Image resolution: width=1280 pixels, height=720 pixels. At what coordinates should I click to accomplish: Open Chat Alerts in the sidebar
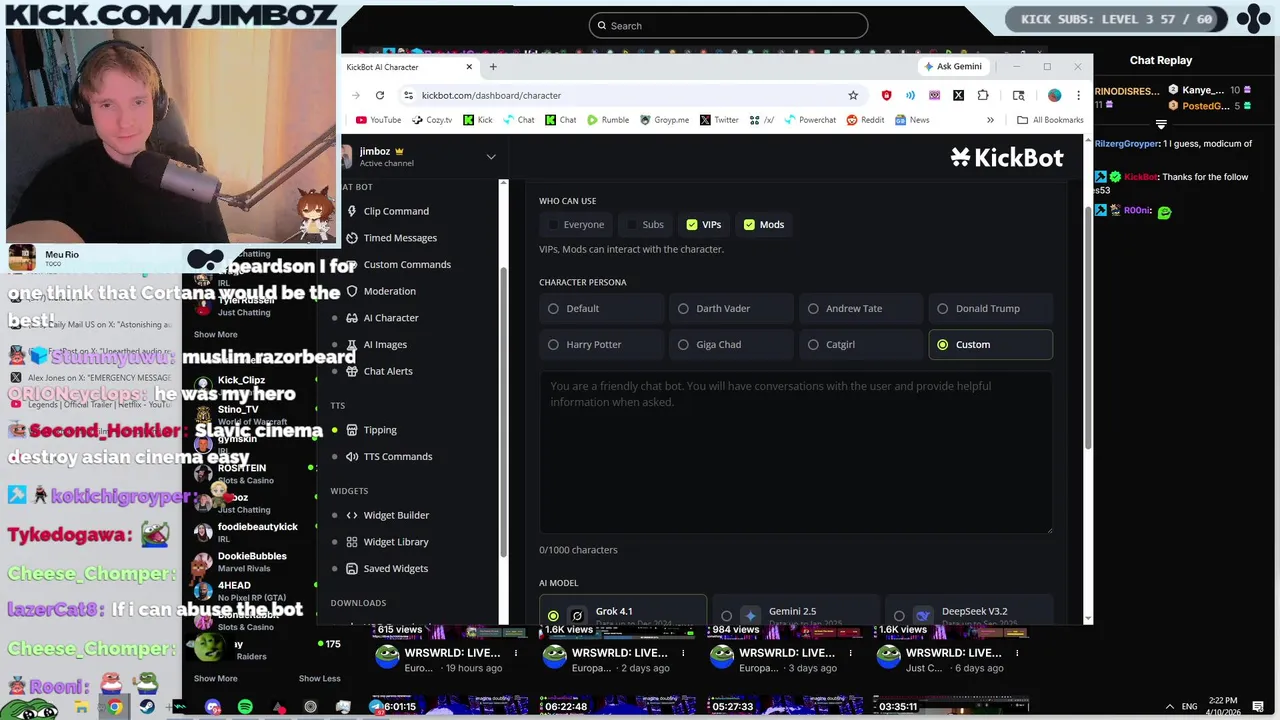(x=388, y=371)
